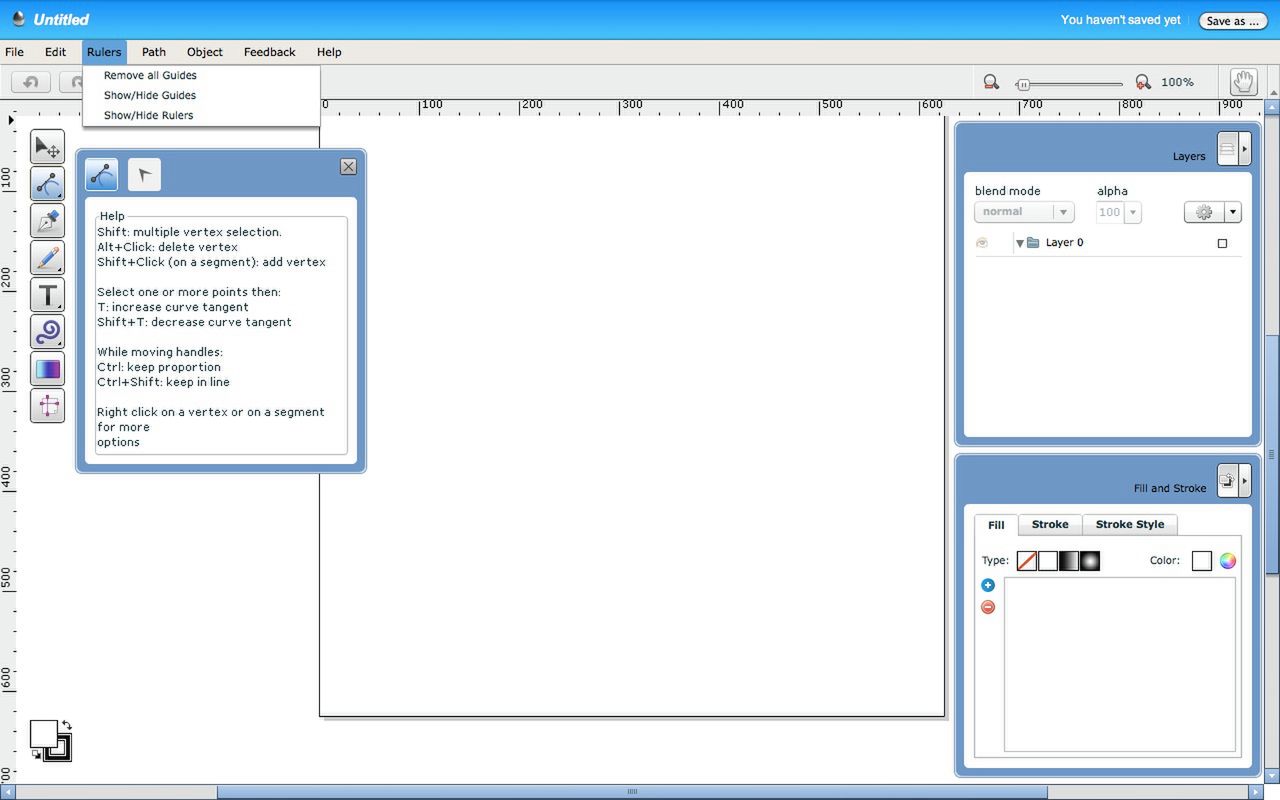The width and height of the screenshot is (1280, 800).
Task: Set fill type to radial gradient
Action: 1089,561
